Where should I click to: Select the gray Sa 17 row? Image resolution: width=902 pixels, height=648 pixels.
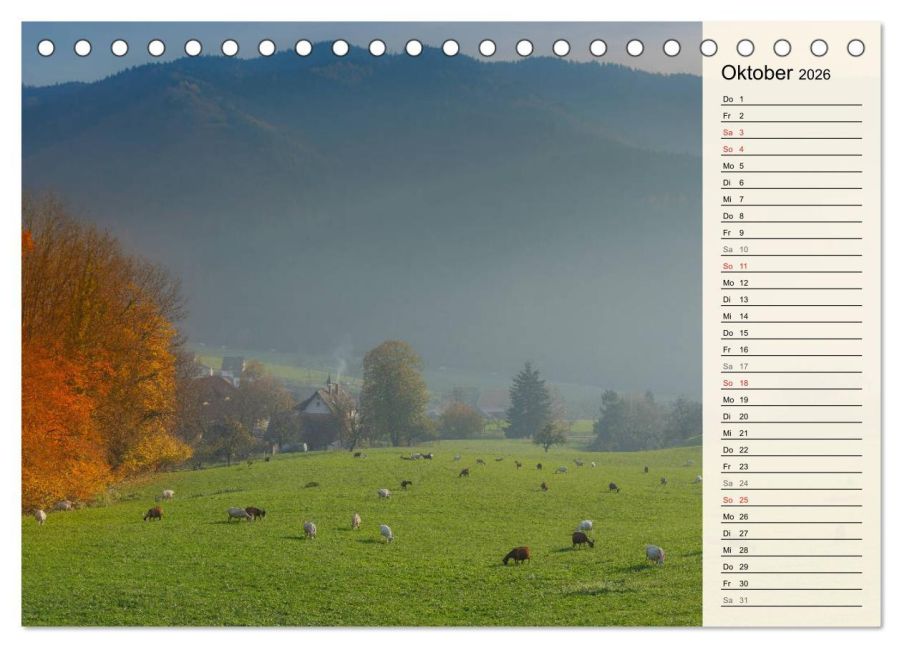coord(790,366)
